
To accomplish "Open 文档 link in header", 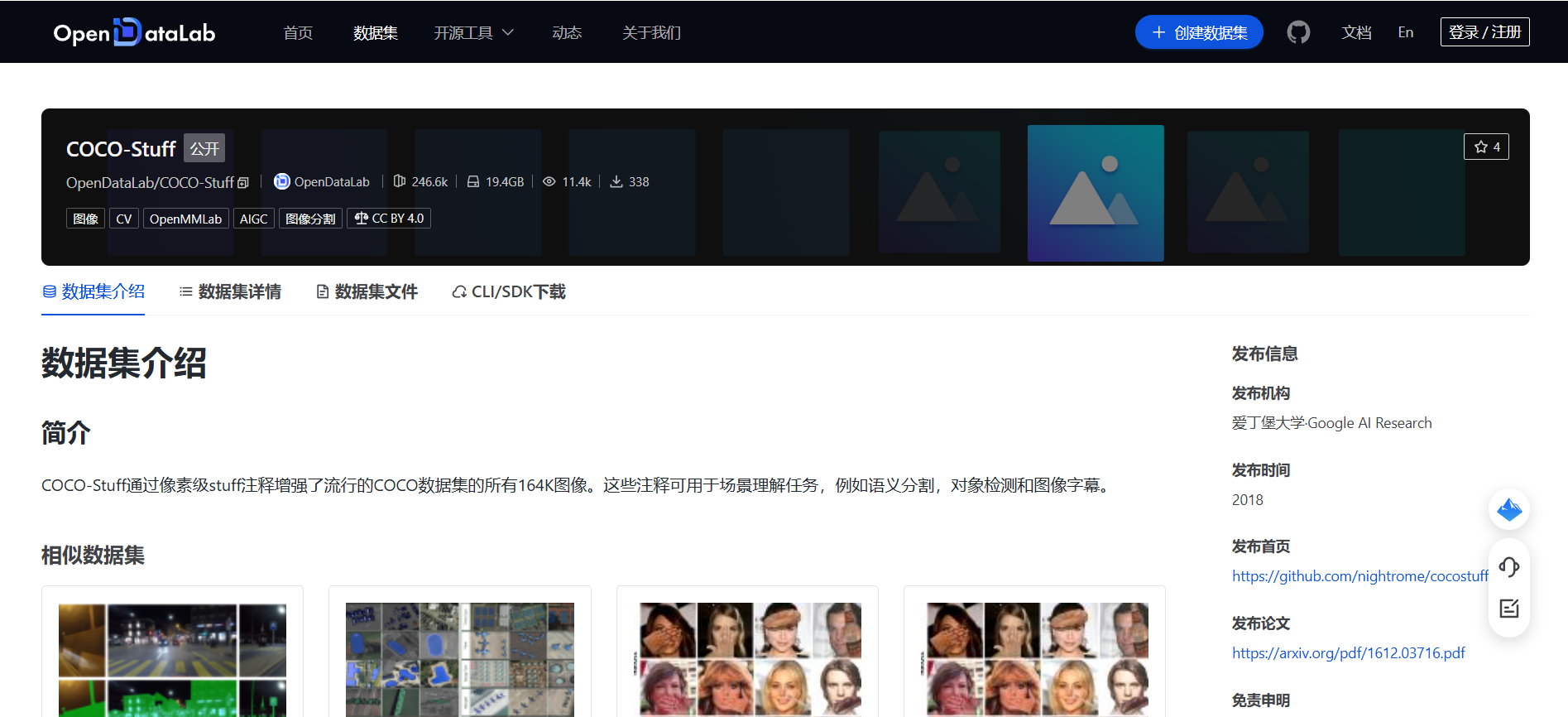I will [x=1357, y=32].
